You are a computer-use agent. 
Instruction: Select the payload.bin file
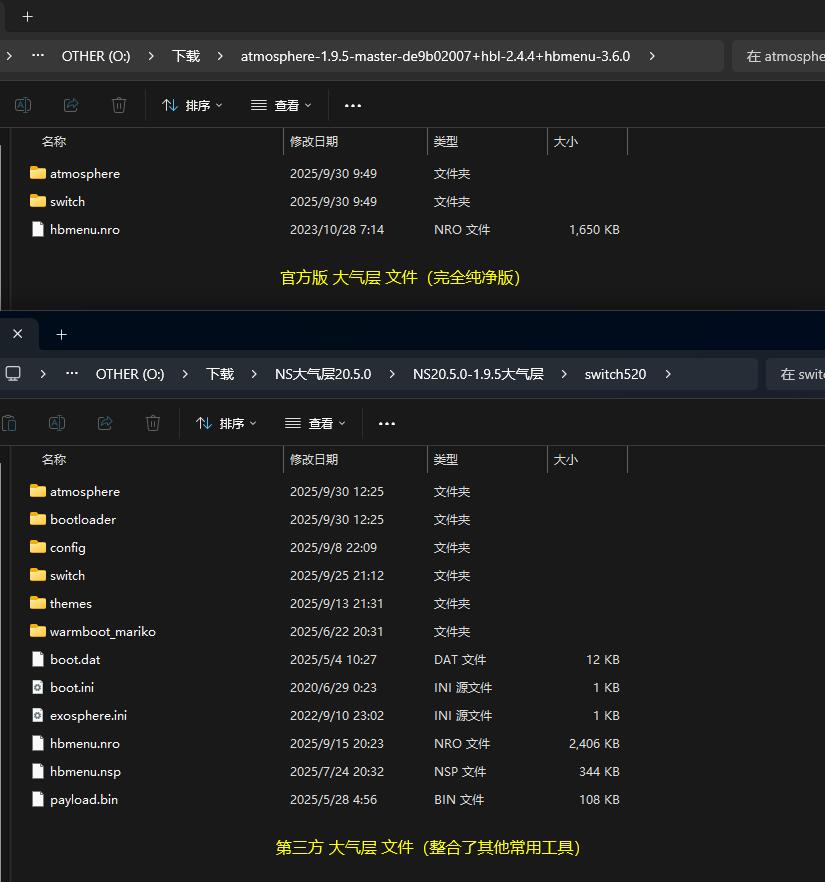tap(83, 799)
